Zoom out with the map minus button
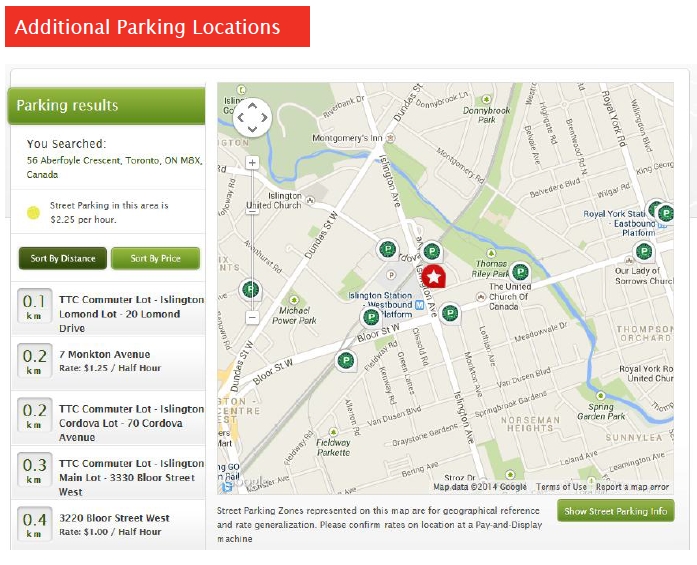Image resolution: width=697 pixels, height=565 pixels. pyautogui.click(x=252, y=317)
